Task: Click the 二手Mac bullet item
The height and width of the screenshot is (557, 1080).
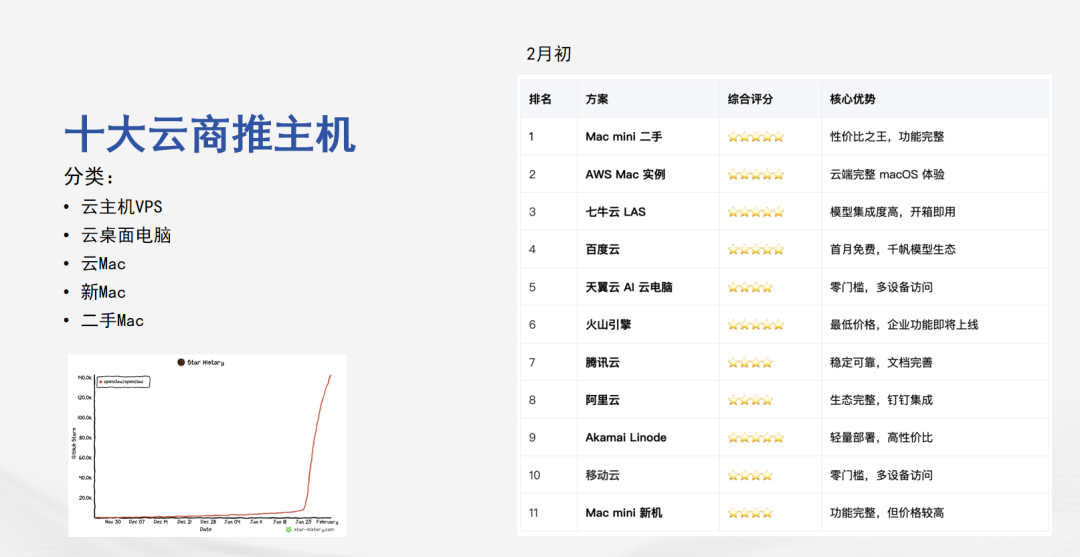Action: [112, 320]
